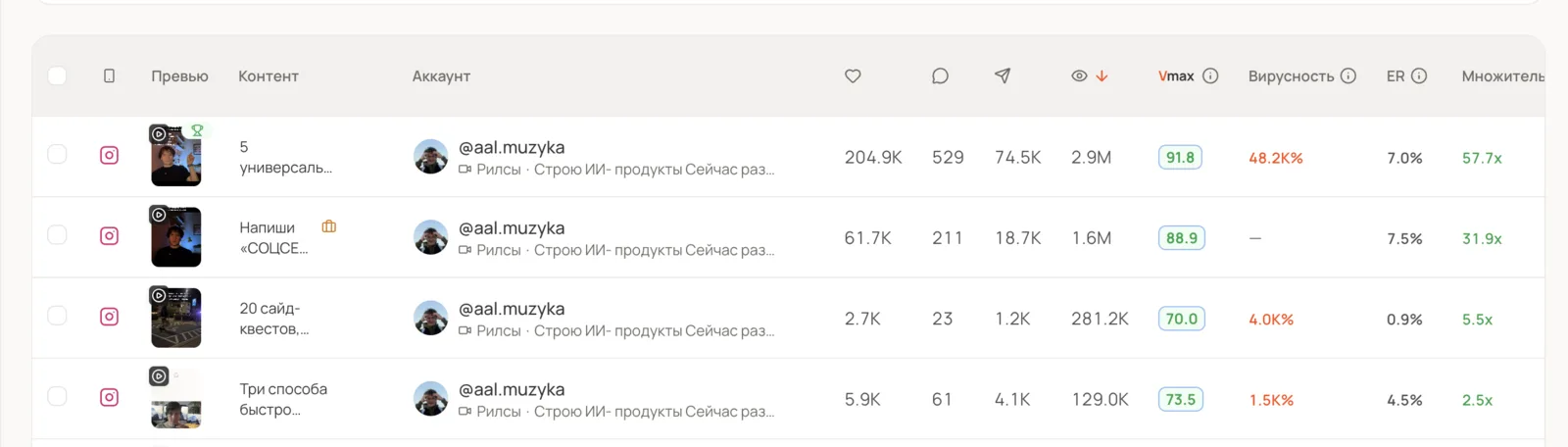
Task: Click the Аккаунт column header
Action: (x=441, y=75)
